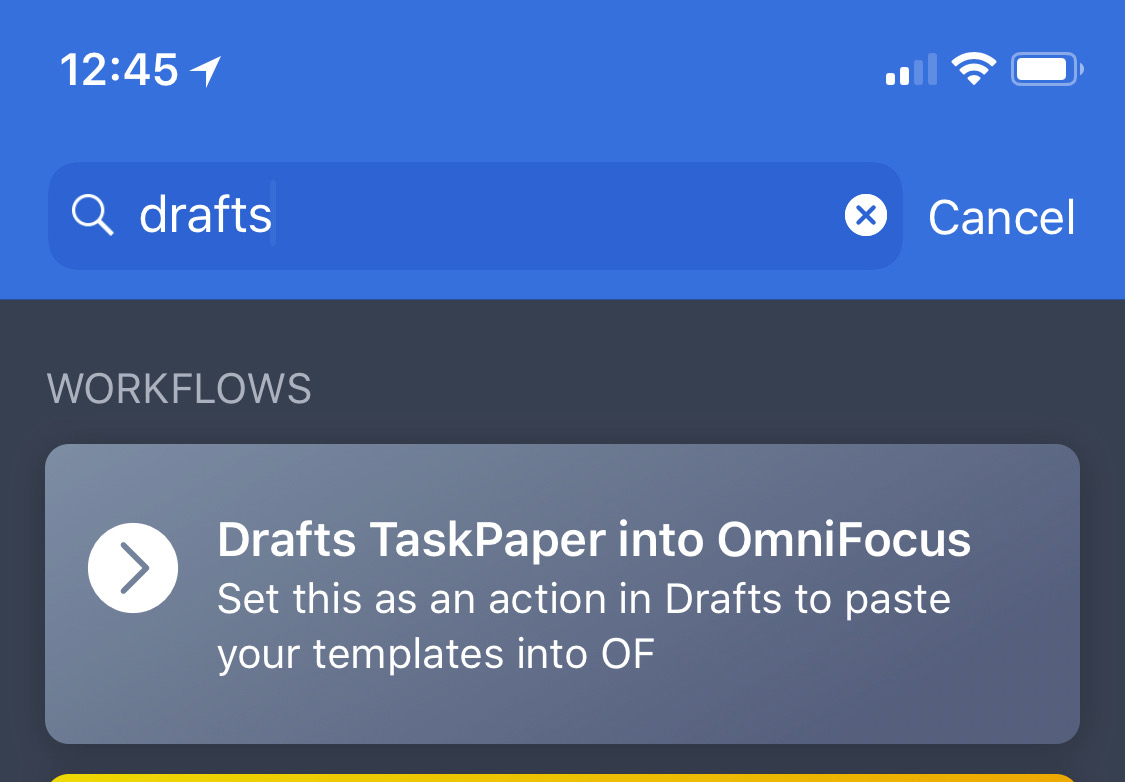Tap the magnifying glass search icon

pos(93,215)
